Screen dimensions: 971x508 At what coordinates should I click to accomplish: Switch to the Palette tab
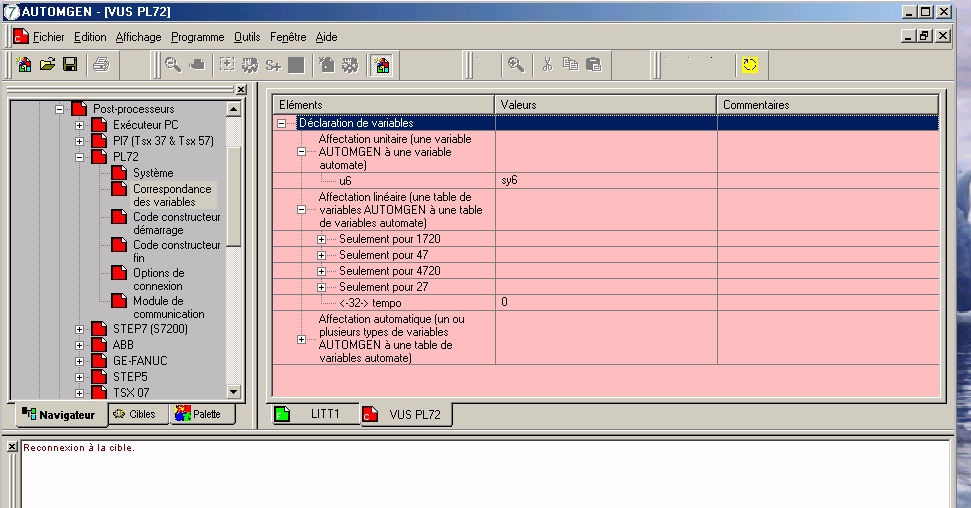198,414
